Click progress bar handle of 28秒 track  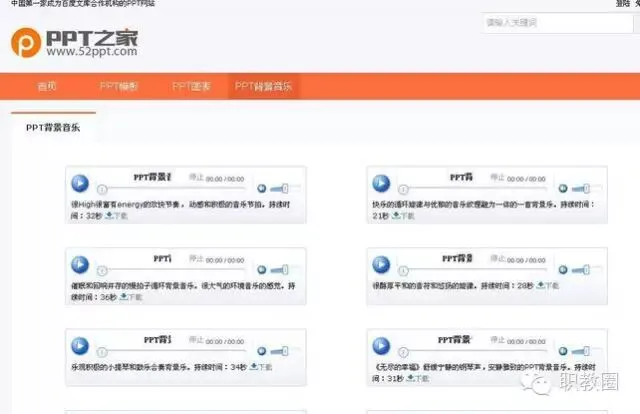(403, 270)
